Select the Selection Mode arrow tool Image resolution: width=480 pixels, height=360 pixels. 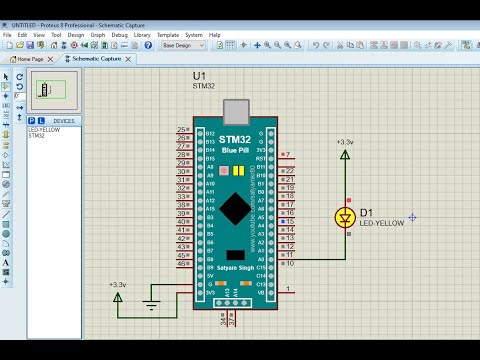click(6, 77)
